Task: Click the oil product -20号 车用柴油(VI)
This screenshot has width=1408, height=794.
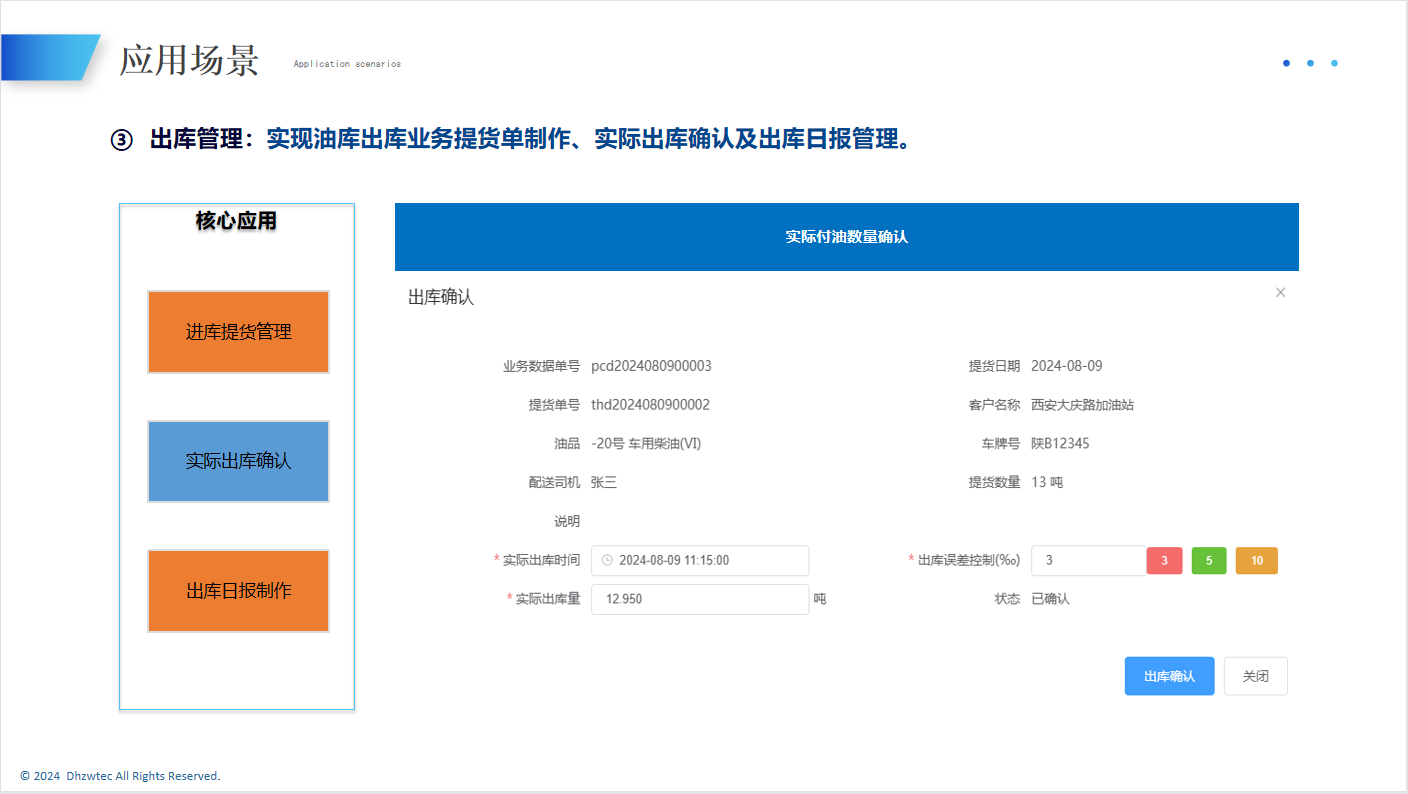Action: [x=646, y=443]
